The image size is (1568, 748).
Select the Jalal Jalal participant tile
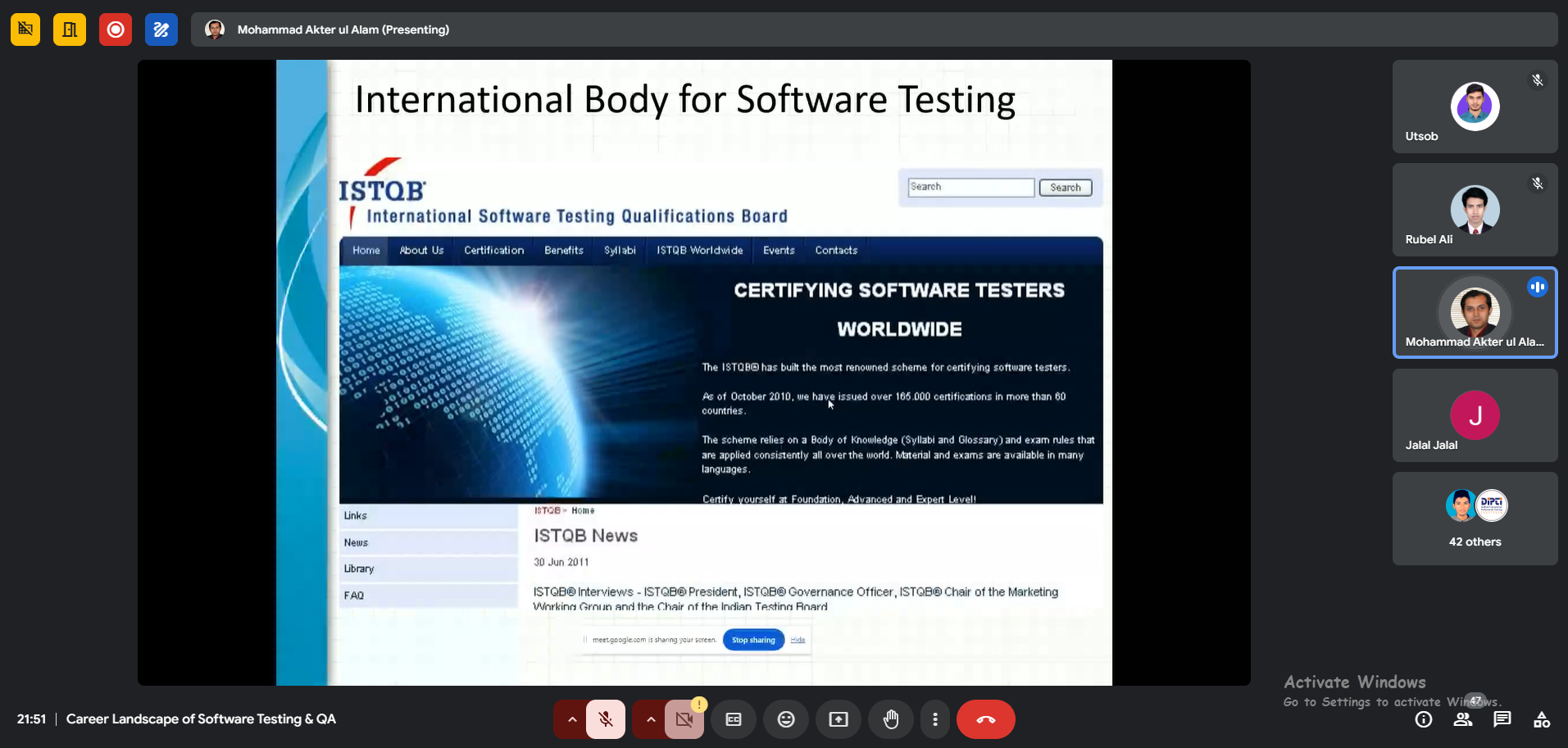1475,415
